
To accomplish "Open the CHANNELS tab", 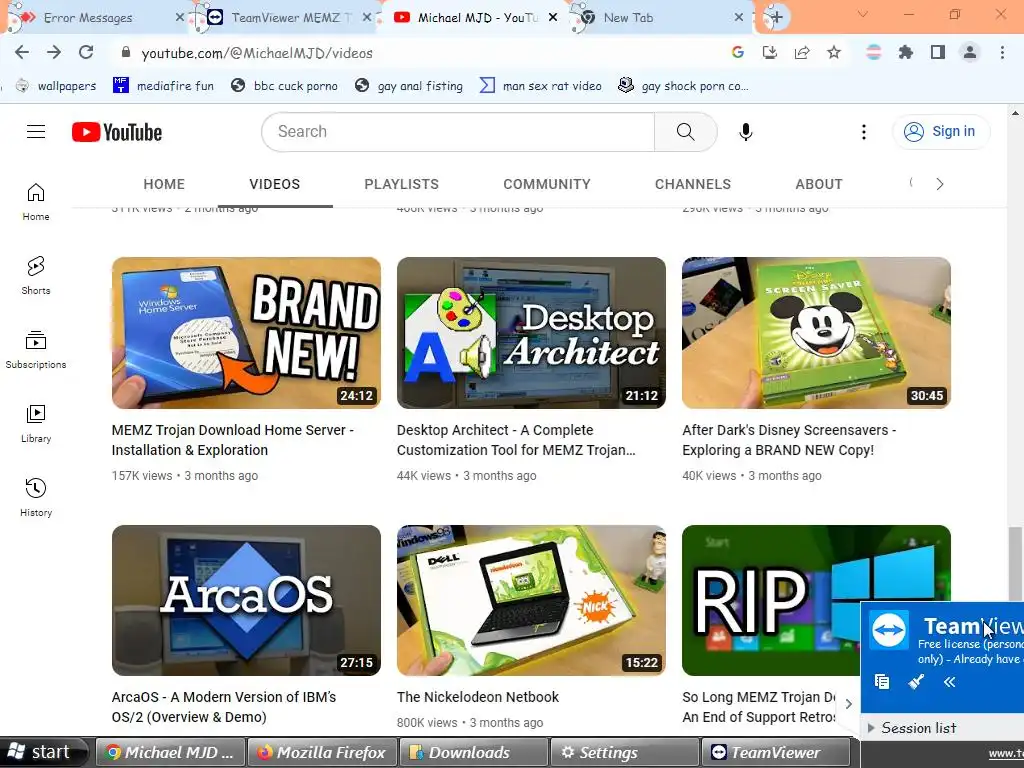I will click(x=693, y=185).
